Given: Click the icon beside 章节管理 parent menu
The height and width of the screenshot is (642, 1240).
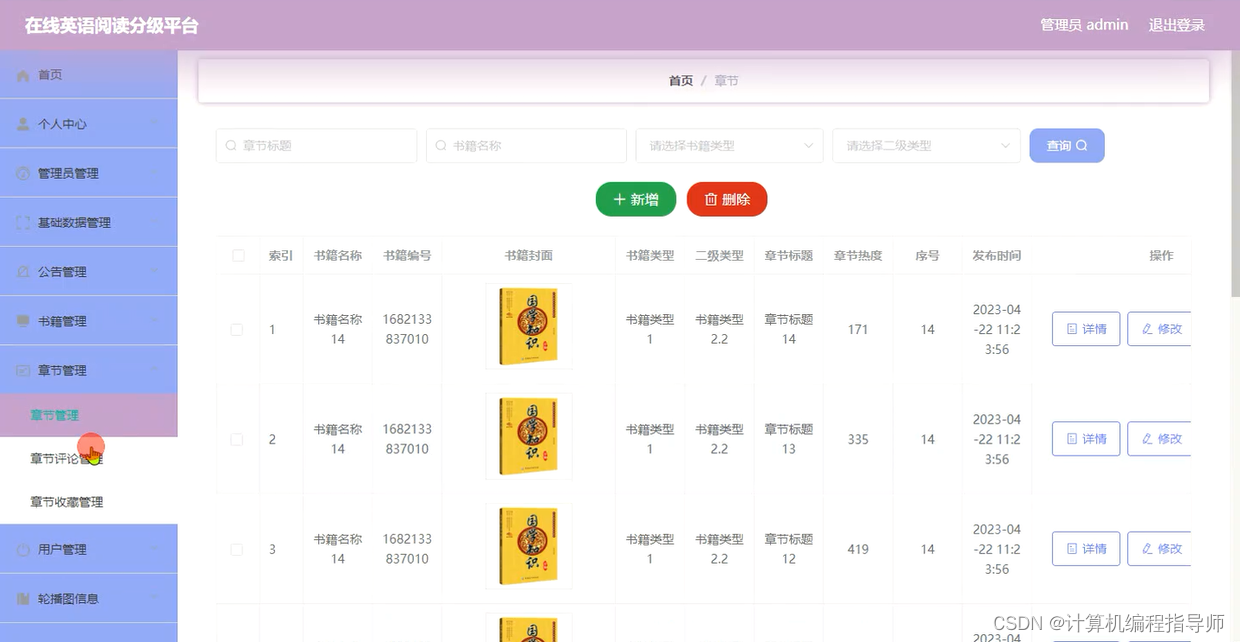Looking at the screenshot, I should (23, 370).
